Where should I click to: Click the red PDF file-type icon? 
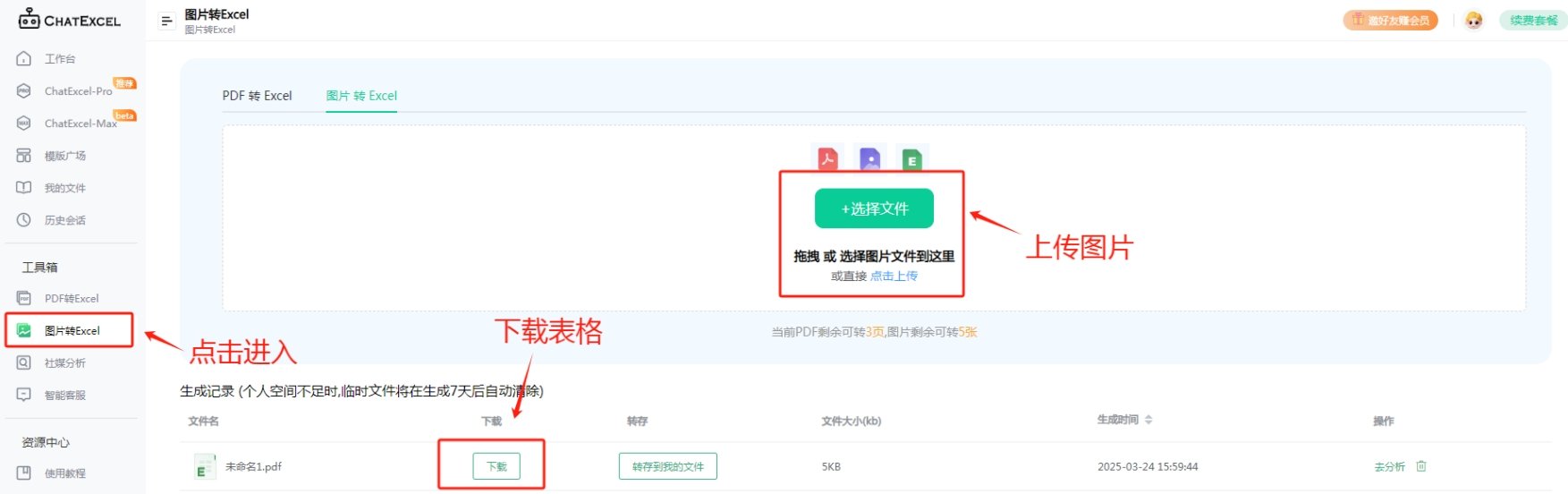(827, 158)
